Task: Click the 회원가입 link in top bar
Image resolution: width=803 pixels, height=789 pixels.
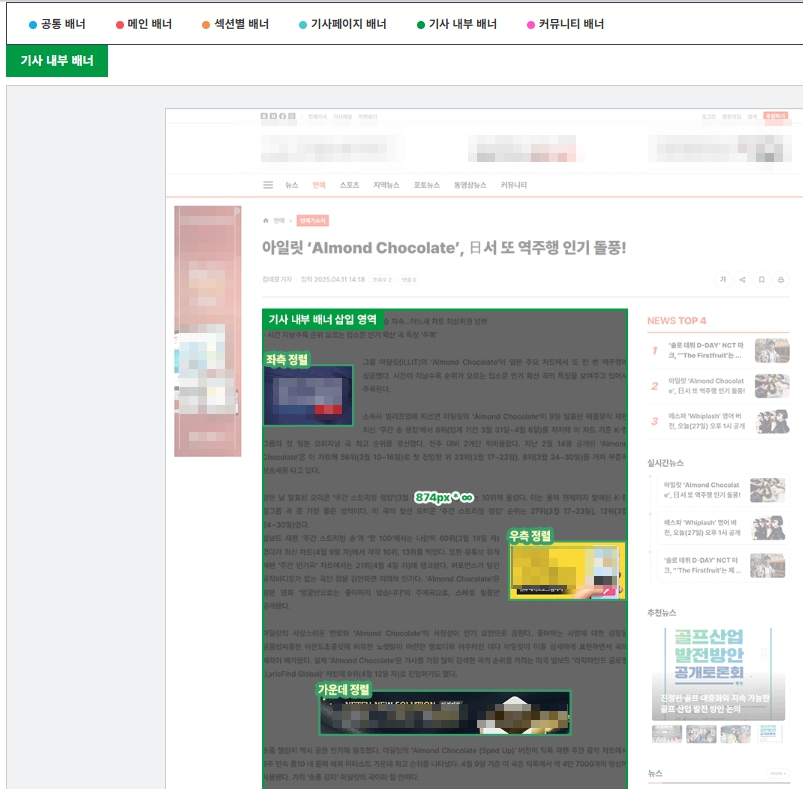Action: pyautogui.click(x=731, y=117)
